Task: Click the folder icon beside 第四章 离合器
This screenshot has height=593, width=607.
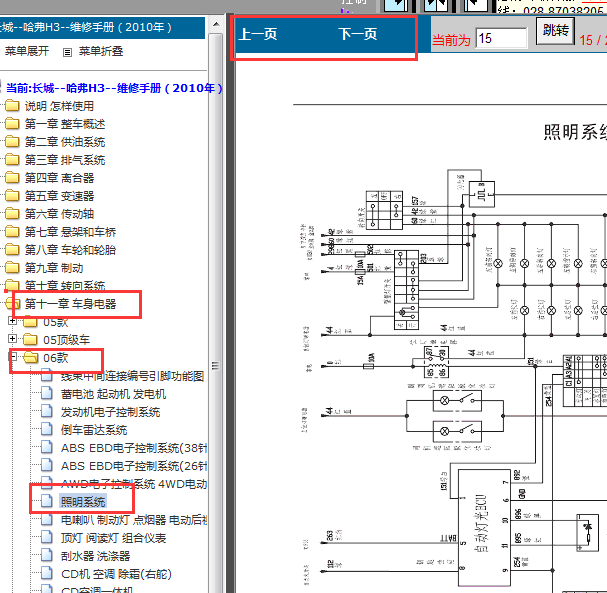Action: point(12,178)
